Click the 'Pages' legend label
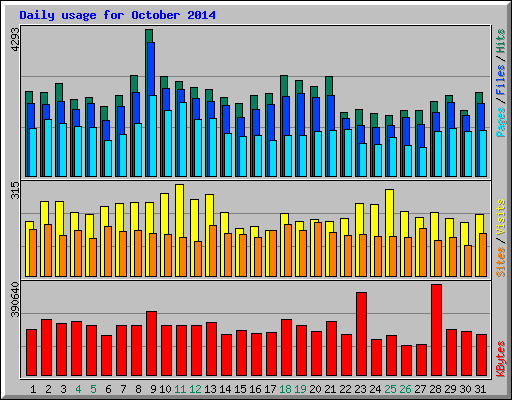The image size is (512, 400). (x=501, y=122)
